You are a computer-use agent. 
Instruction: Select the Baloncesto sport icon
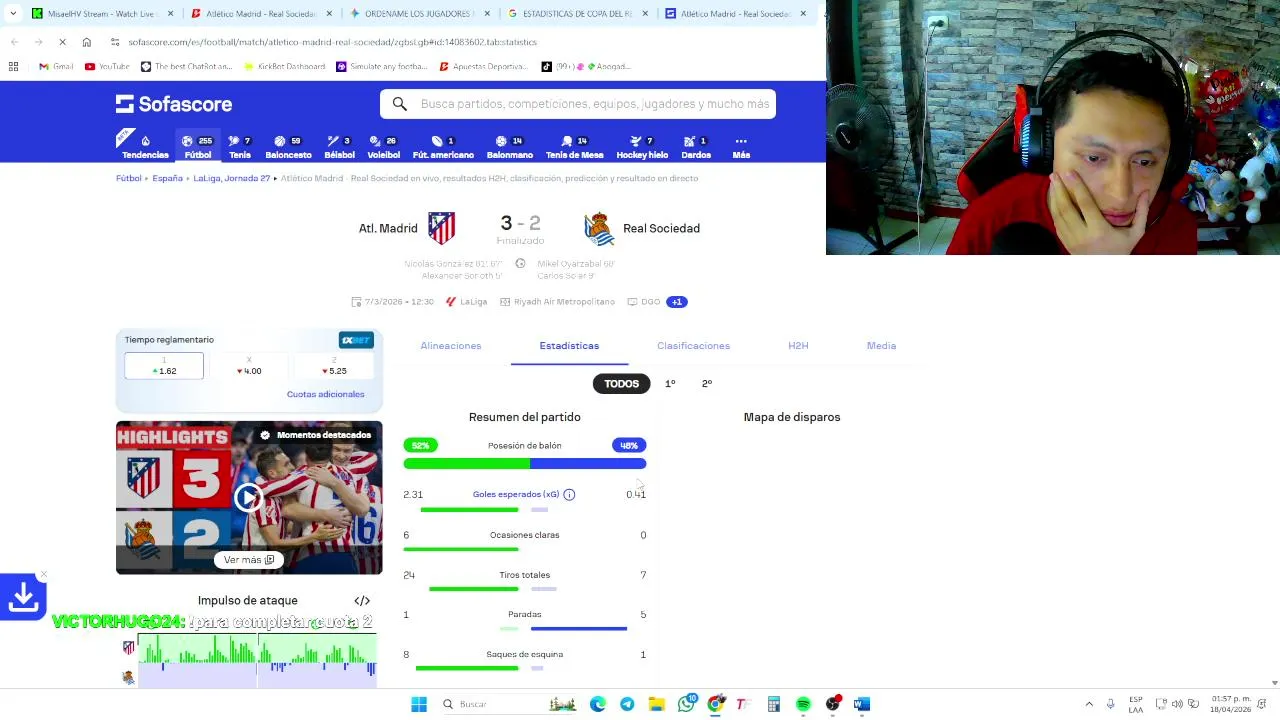click(288, 147)
